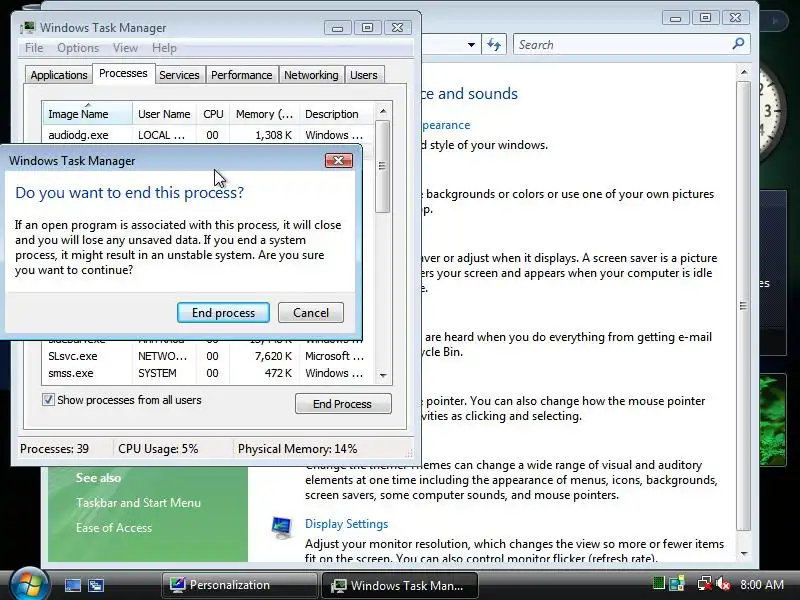This screenshot has width=800, height=600.
Task: Maximize the Windows Task Manager window
Action: tap(367, 28)
